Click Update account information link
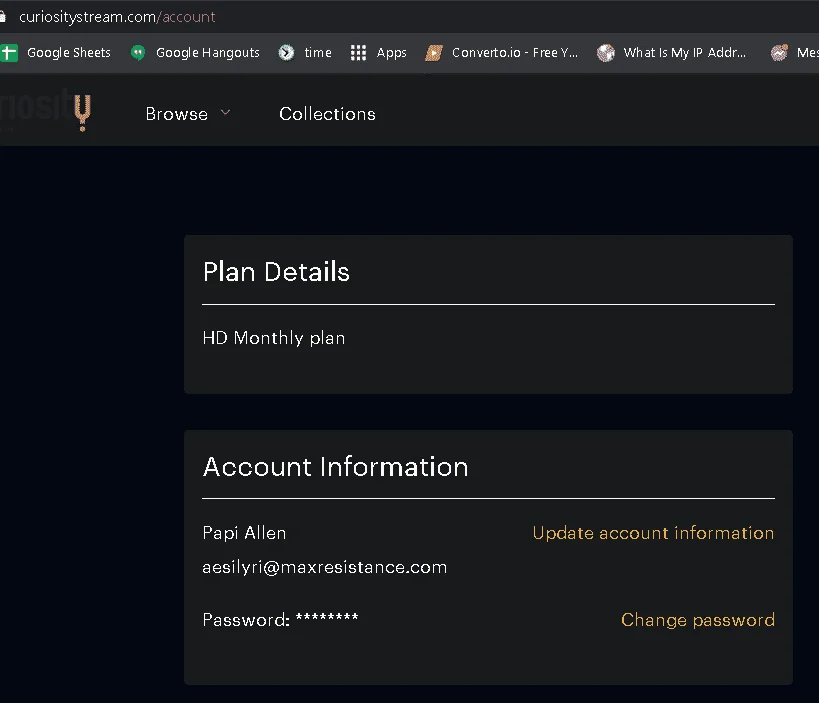Viewport: 819px width, 703px height. [x=653, y=533]
